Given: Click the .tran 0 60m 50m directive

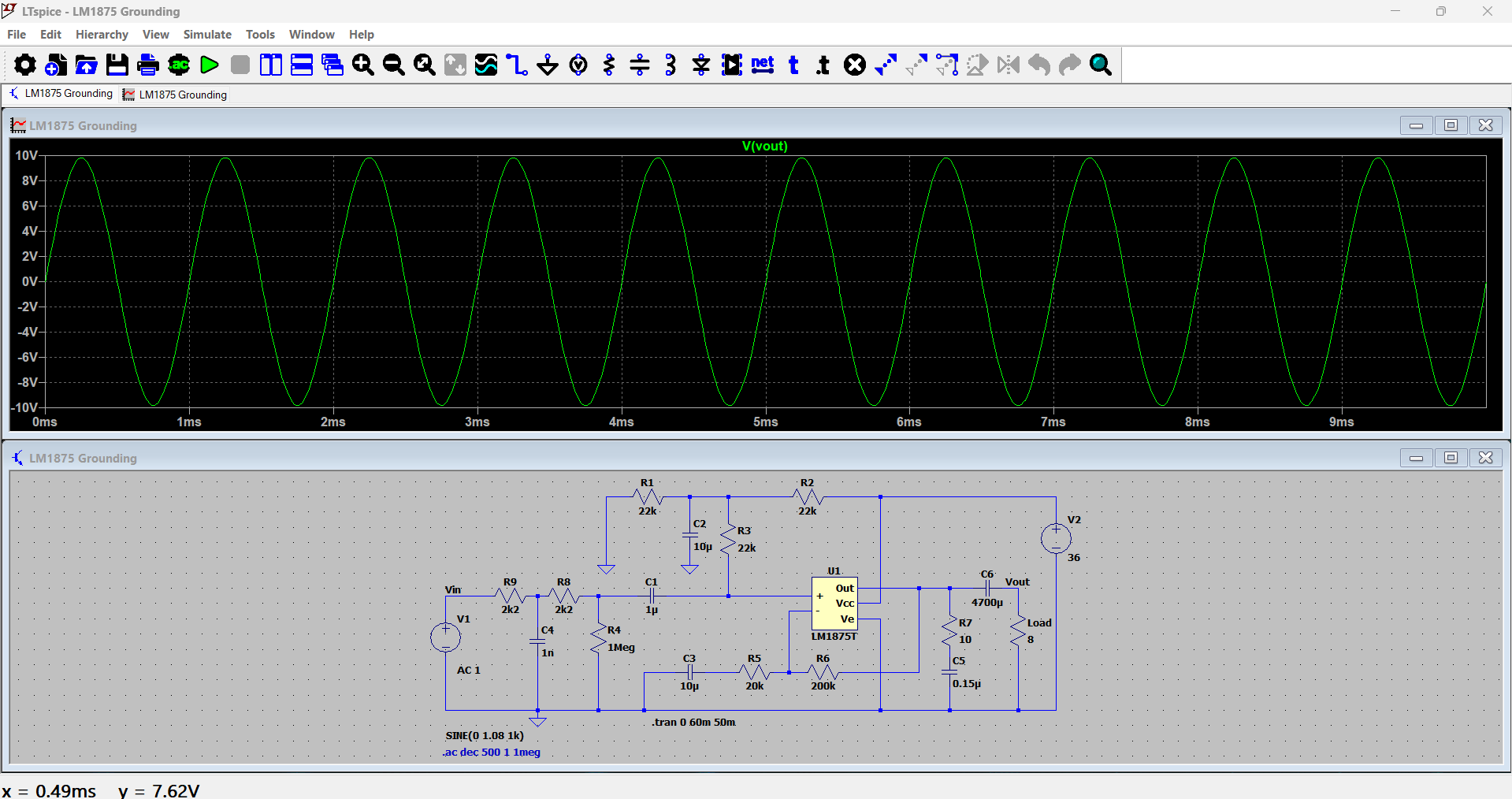Looking at the screenshot, I should coord(693,722).
